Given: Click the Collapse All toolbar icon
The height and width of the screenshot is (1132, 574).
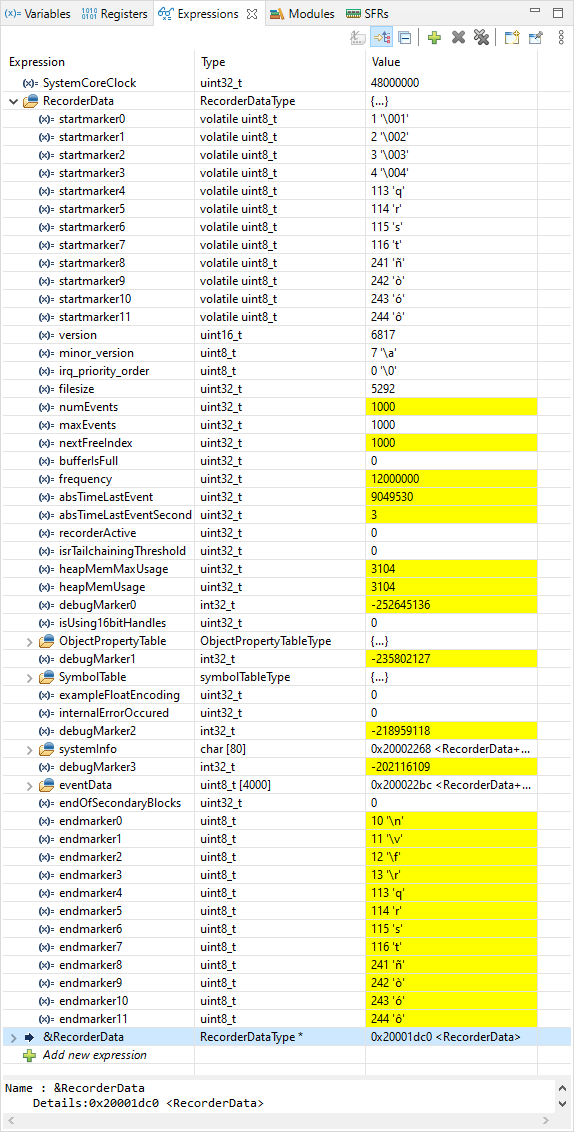Looking at the screenshot, I should pyautogui.click(x=405, y=38).
